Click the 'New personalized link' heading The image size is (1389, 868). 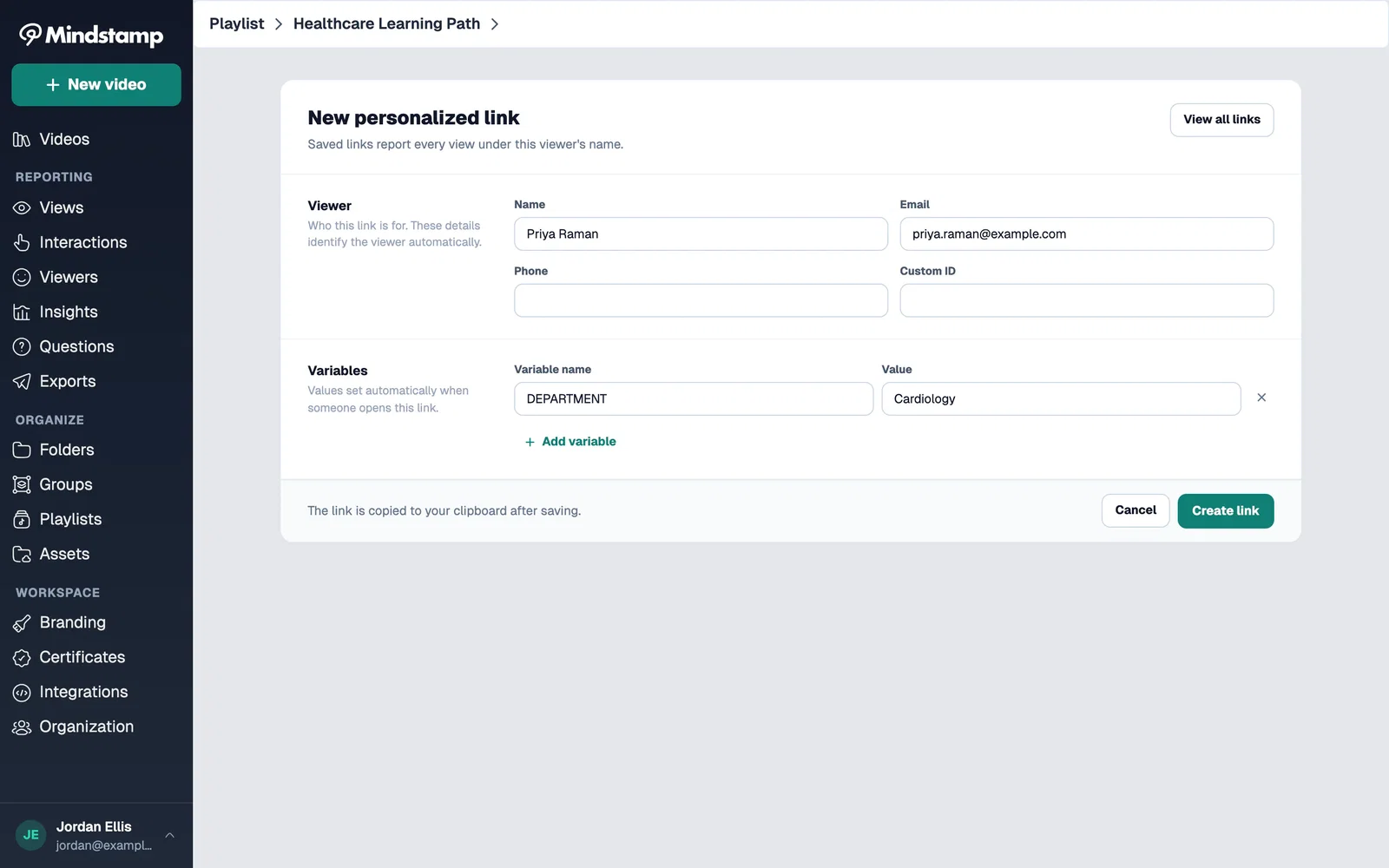click(x=413, y=118)
